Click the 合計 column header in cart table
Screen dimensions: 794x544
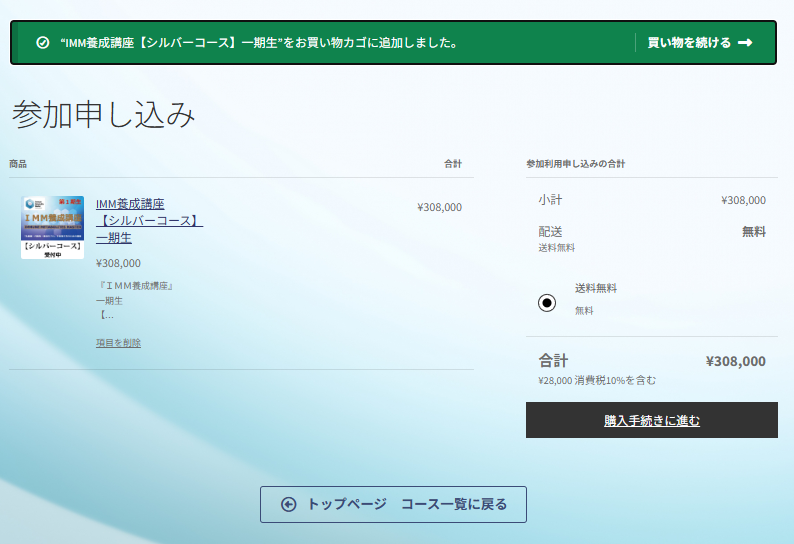(453, 164)
